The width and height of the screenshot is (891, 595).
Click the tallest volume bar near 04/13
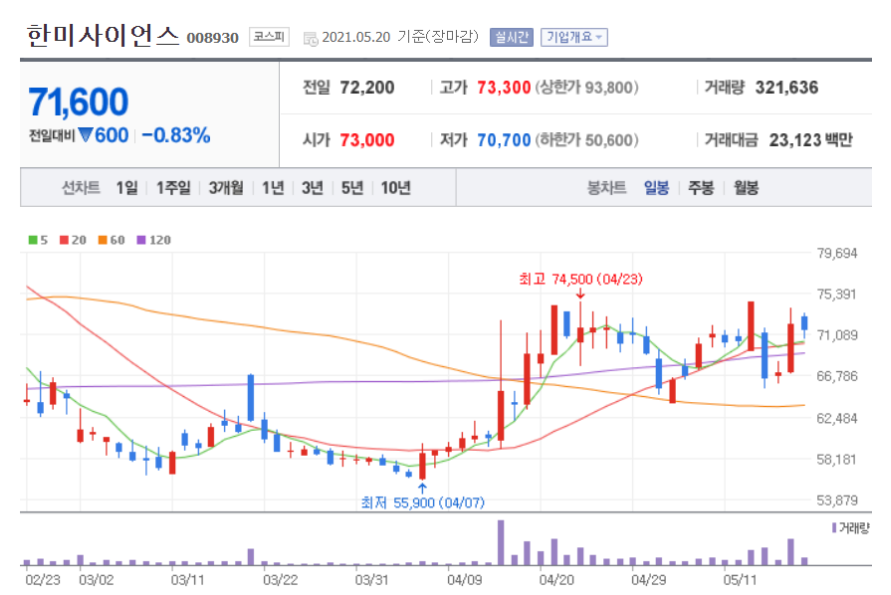(501, 542)
